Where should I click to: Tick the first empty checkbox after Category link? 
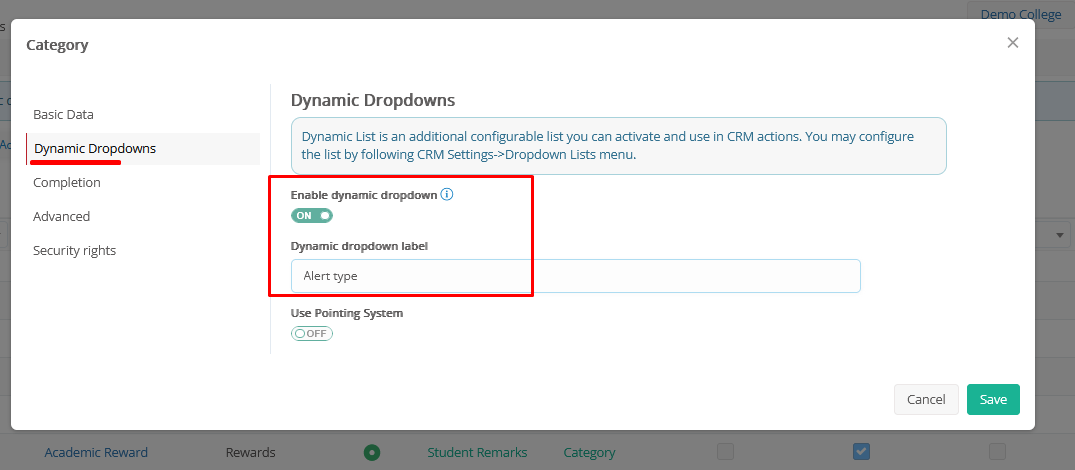point(725,451)
